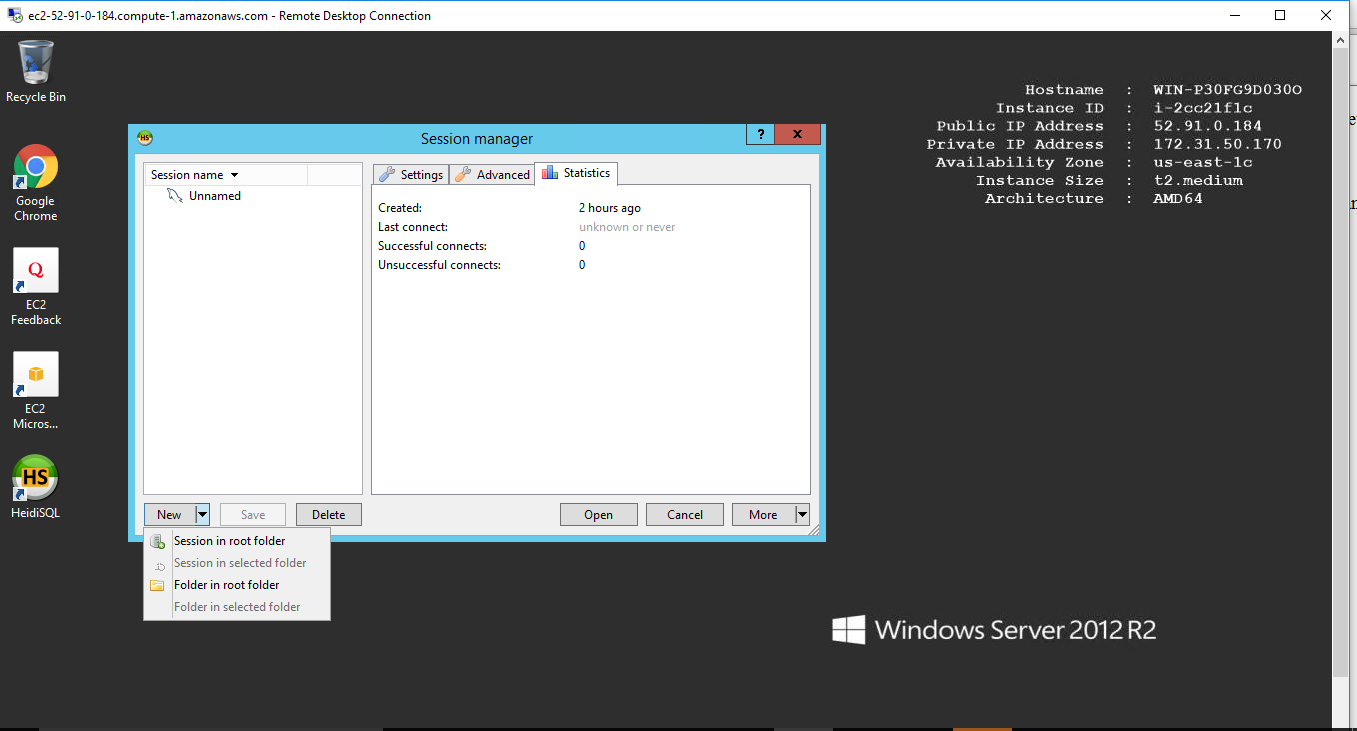Select the Unnamed session in list
Image resolution: width=1357 pixels, height=731 pixels.
[214, 196]
